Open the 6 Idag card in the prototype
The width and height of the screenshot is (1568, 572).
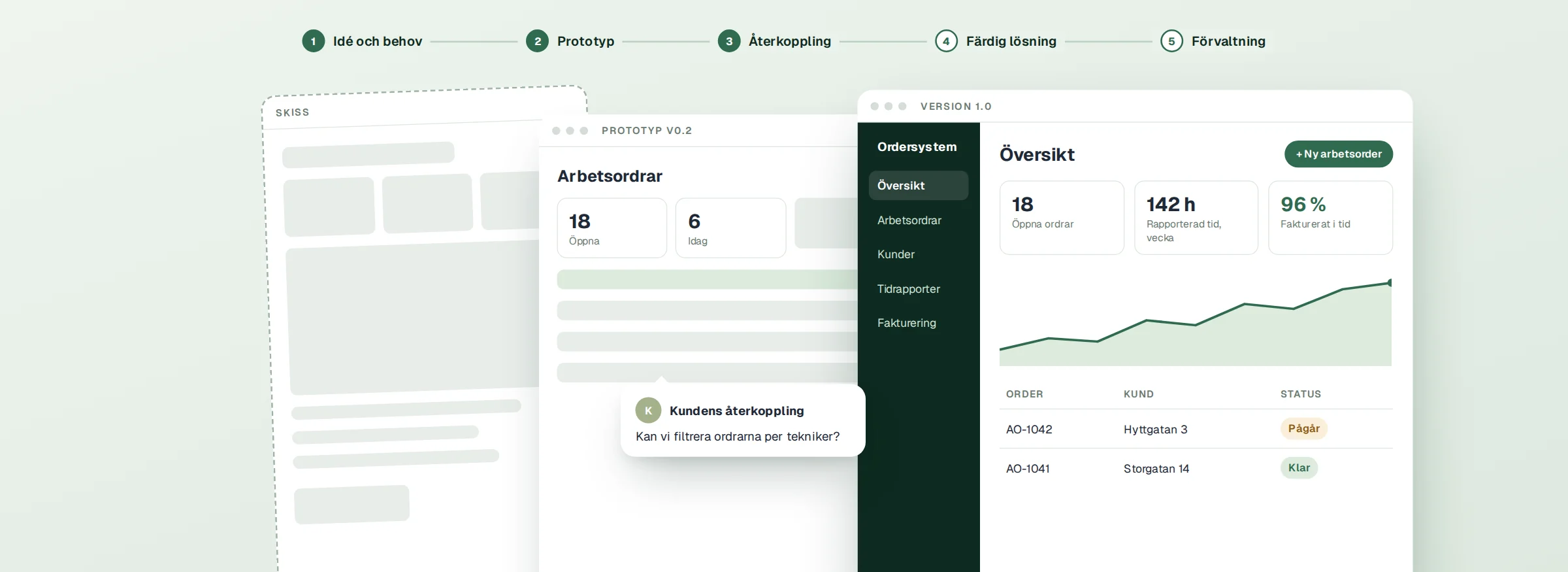coord(730,228)
